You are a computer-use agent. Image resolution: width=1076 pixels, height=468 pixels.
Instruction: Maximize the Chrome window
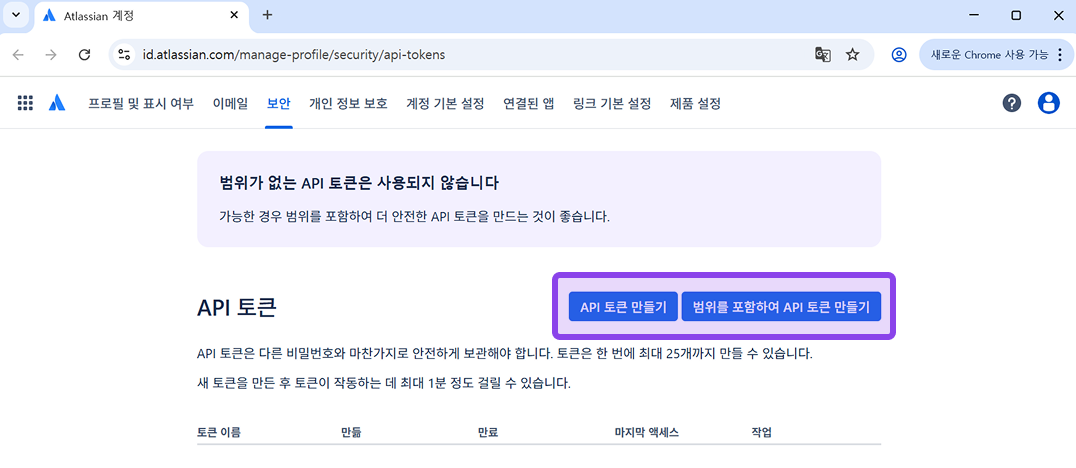point(1016,15)
